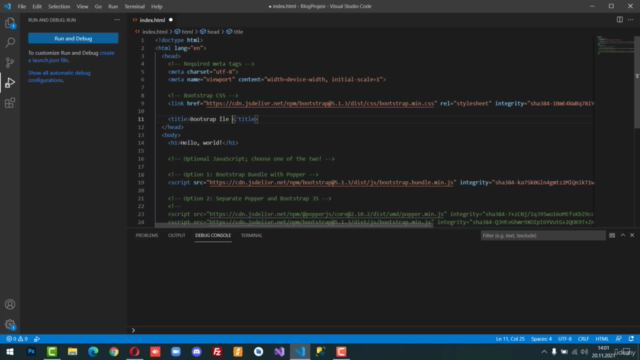This screenshot has width=640, height=360.
Task: Maximize the panel with the chevron up
Action: click(623, 235)
